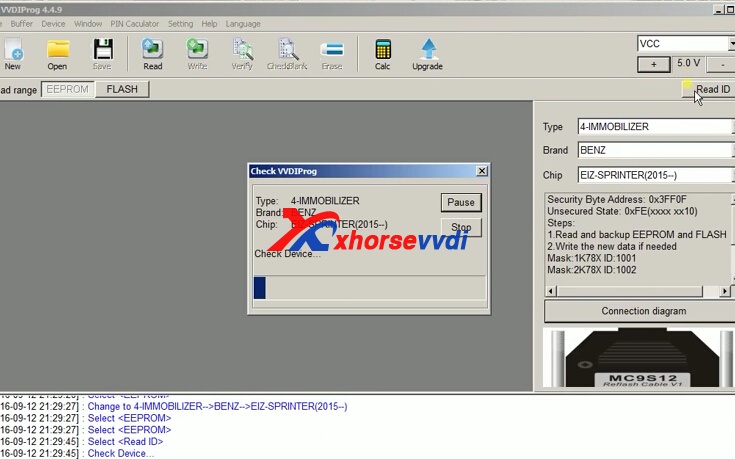The height and width of the screenshot is (459, 735).
Task: Click the CheckBlank toolbar icon
Action: tap(287, 53)
